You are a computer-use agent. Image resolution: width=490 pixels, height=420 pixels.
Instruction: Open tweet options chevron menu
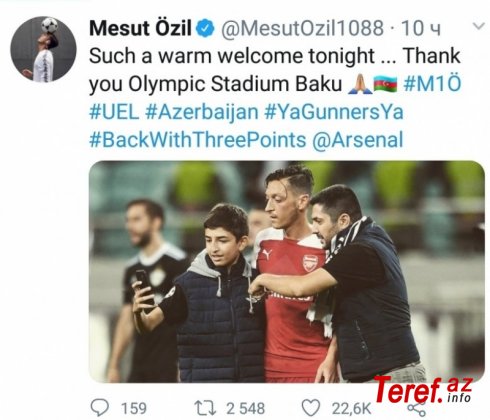pyautogui.click(x=478, y=26)
